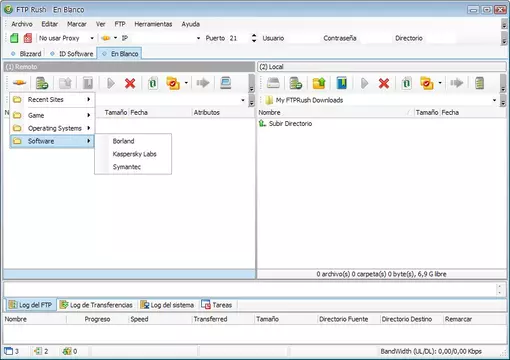Click Remote pane play/resume arrow icon
Screen dimensions: 510x360
(111, 83)
